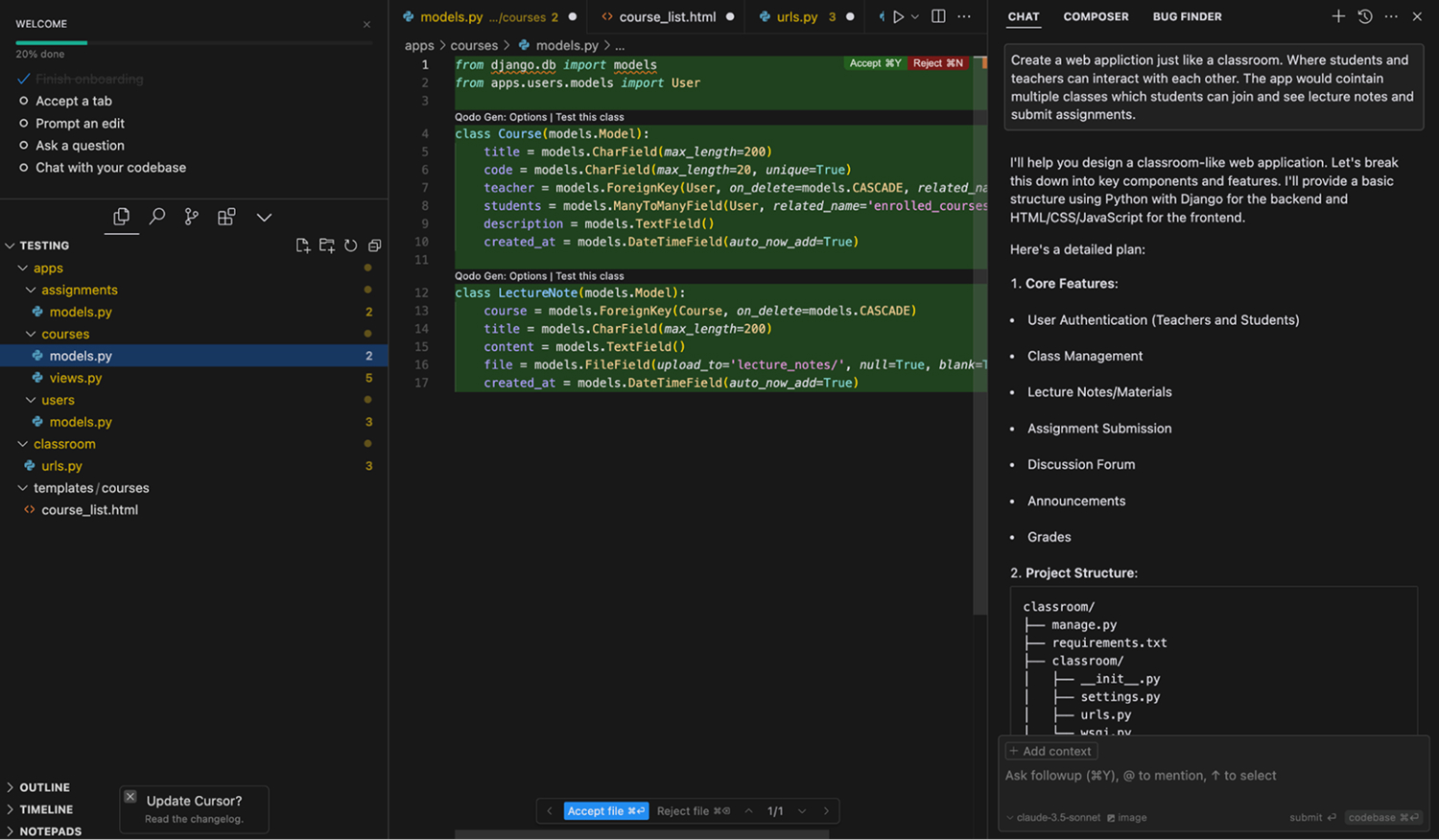Image resolution: width=1439 pixels, height=840 pixels.
Task: Click the New Folder icon in TESTING
Action: pyautogui.click(x=327, y=245)
